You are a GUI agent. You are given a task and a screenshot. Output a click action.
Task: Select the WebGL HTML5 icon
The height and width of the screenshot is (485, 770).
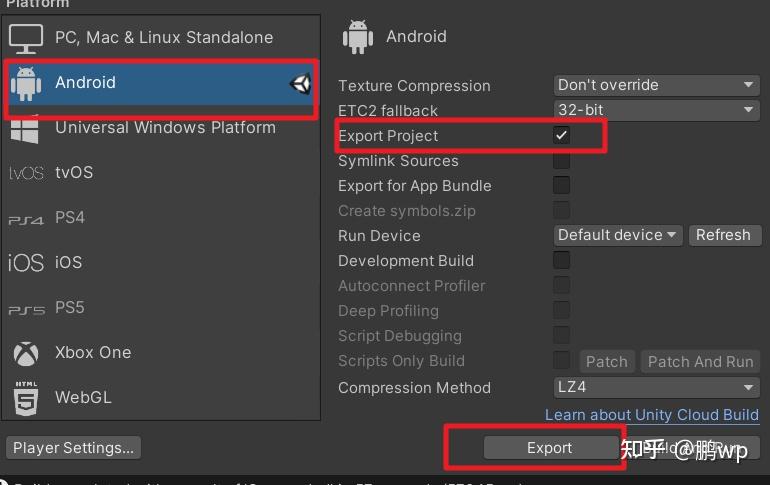point(26,398)
